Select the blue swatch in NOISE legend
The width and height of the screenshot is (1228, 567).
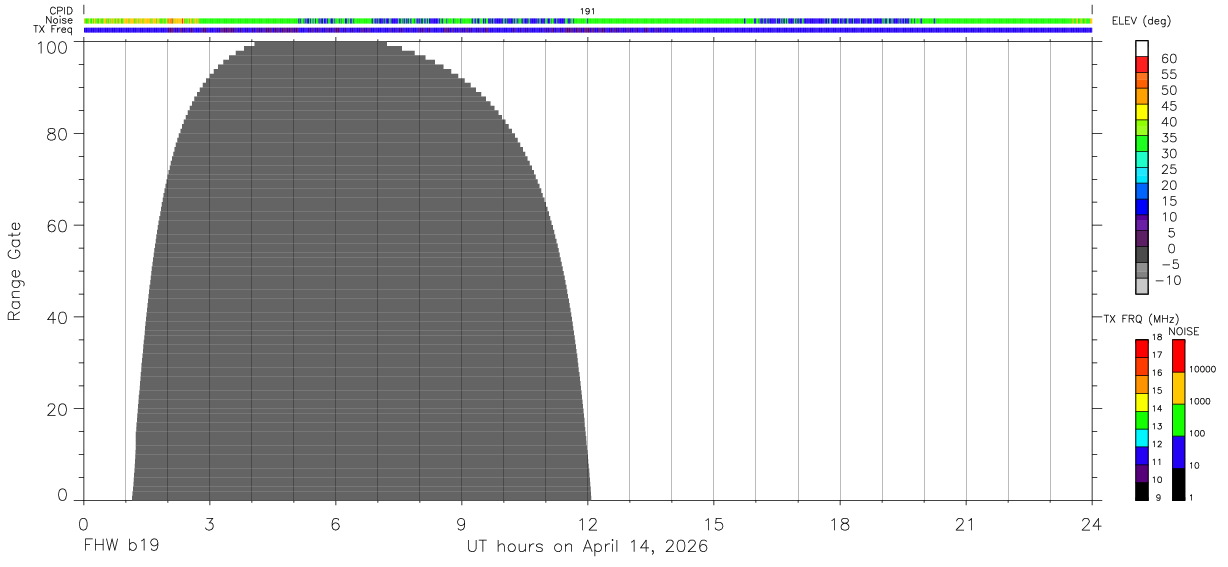(x=1179, y=452)
